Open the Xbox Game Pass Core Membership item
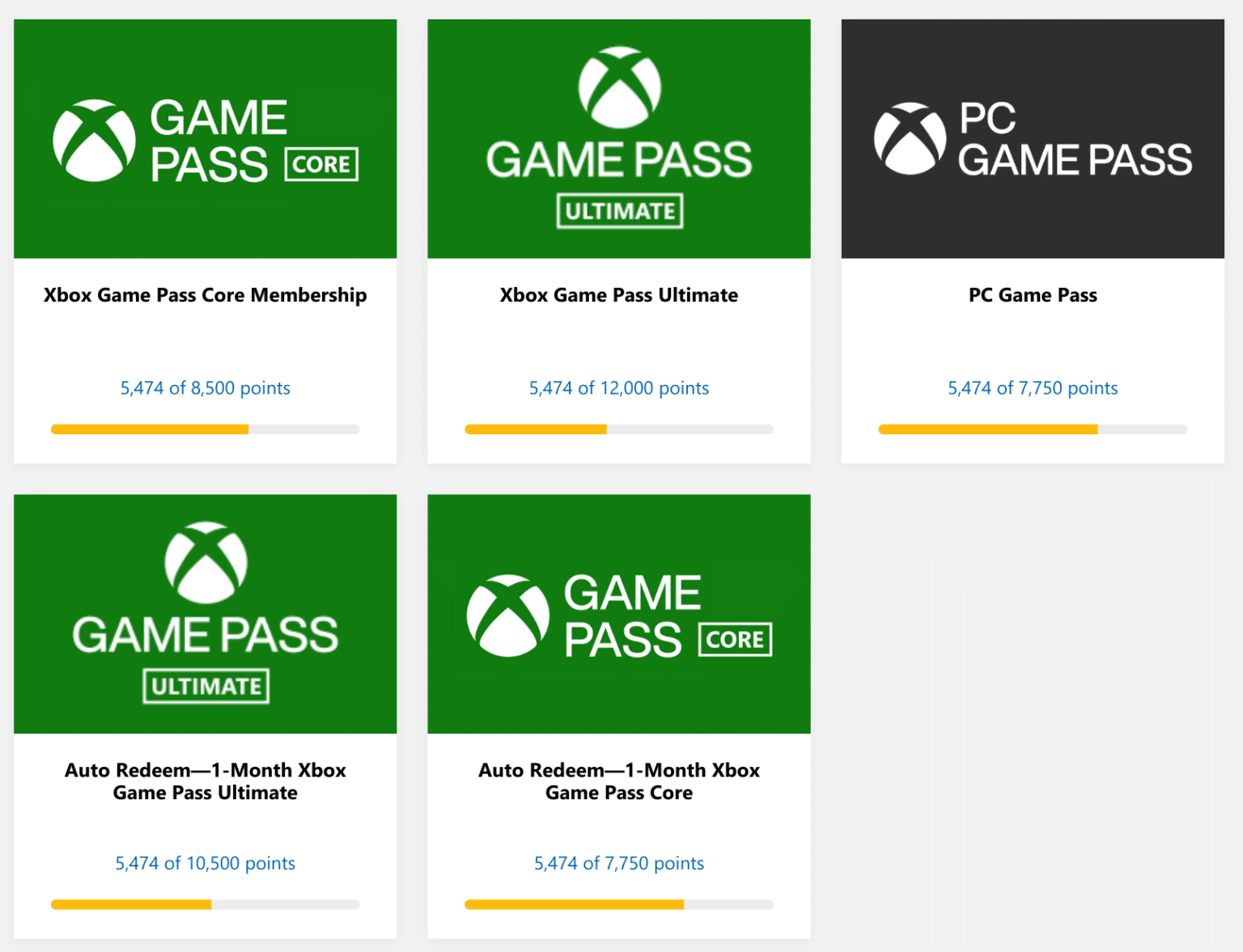This screenshot has width=1243, height=952. click(205, 295)
